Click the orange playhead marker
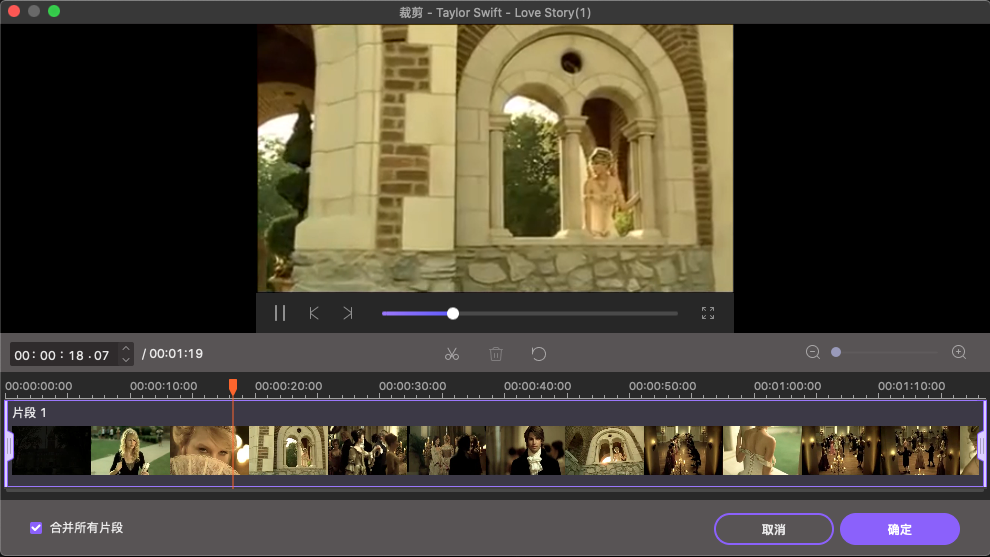Screen dimensions: 990x557 (x=233, y=385)
